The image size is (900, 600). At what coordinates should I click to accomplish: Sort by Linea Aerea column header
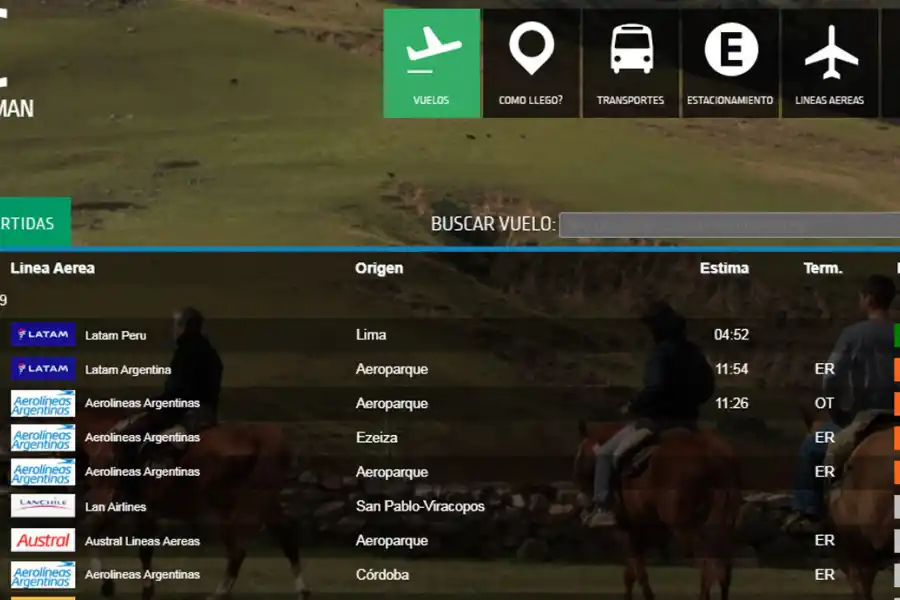pyautogui.click(x=52, y=268)
